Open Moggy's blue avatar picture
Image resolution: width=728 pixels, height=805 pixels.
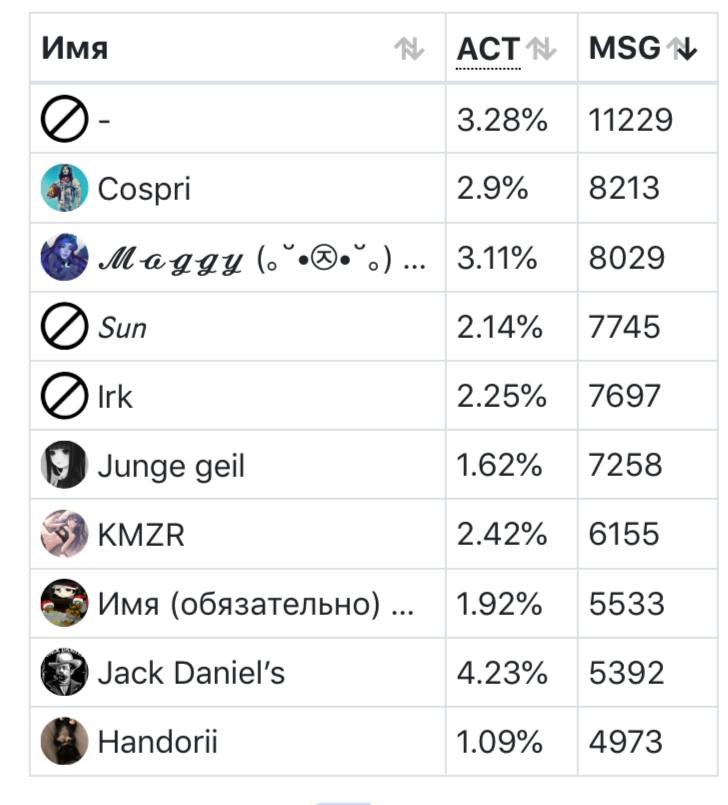[64, 257]
